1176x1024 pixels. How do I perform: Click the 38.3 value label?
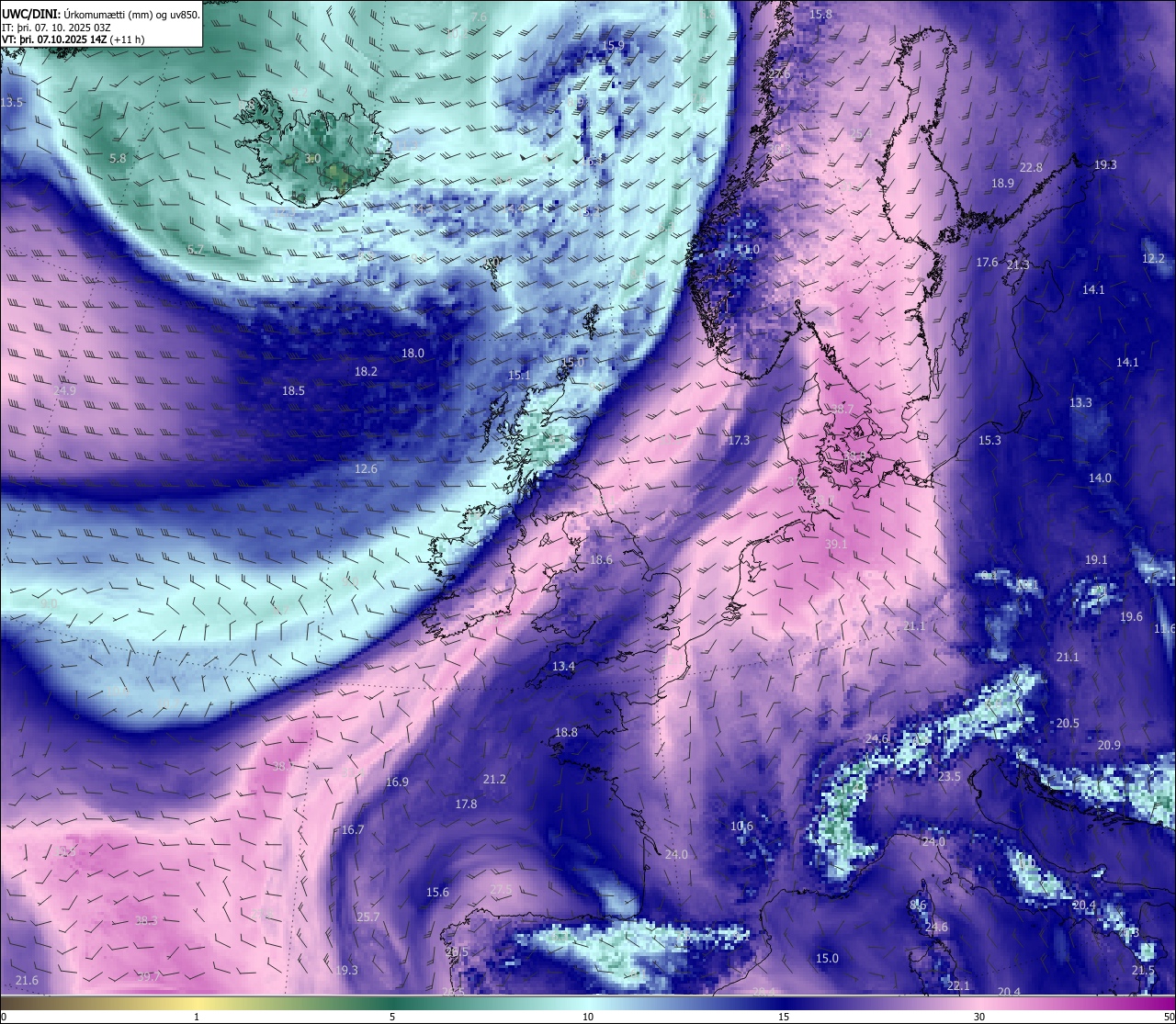pos(146,920)
